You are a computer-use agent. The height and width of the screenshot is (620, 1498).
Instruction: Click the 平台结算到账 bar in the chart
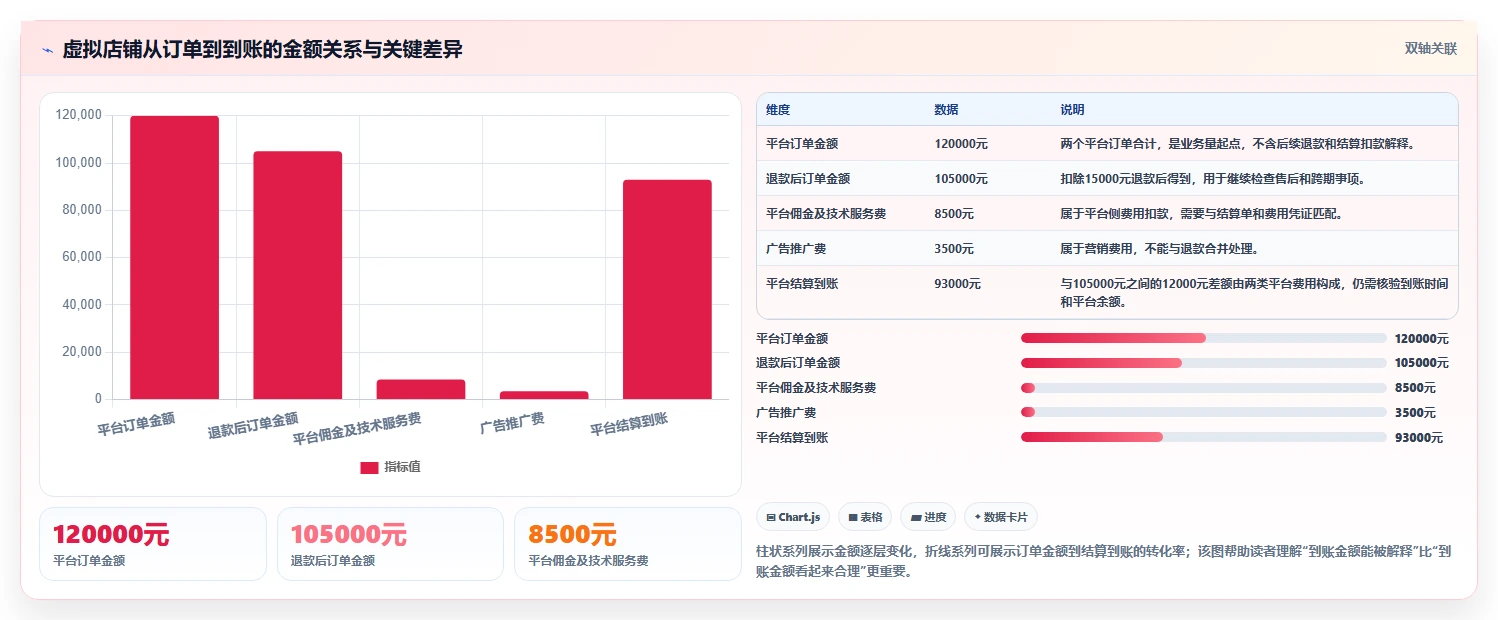667,290
